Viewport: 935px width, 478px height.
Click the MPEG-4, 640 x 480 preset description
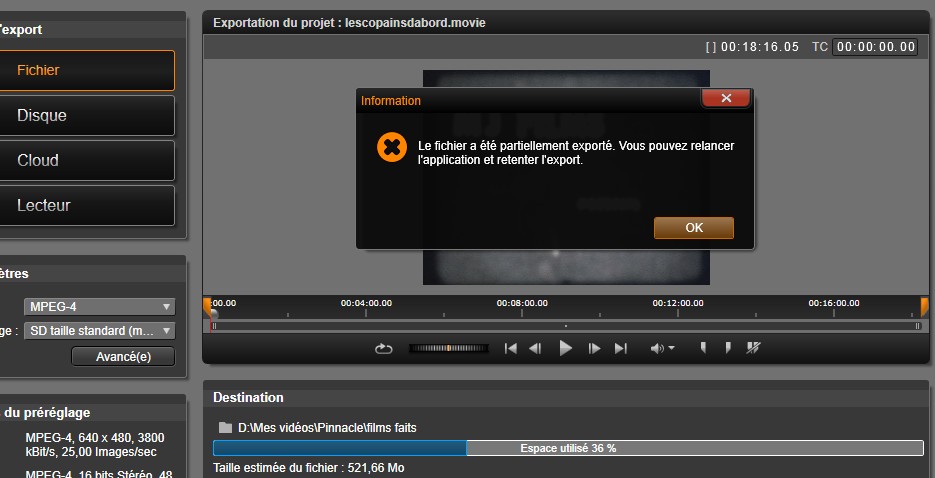(95, 445)
